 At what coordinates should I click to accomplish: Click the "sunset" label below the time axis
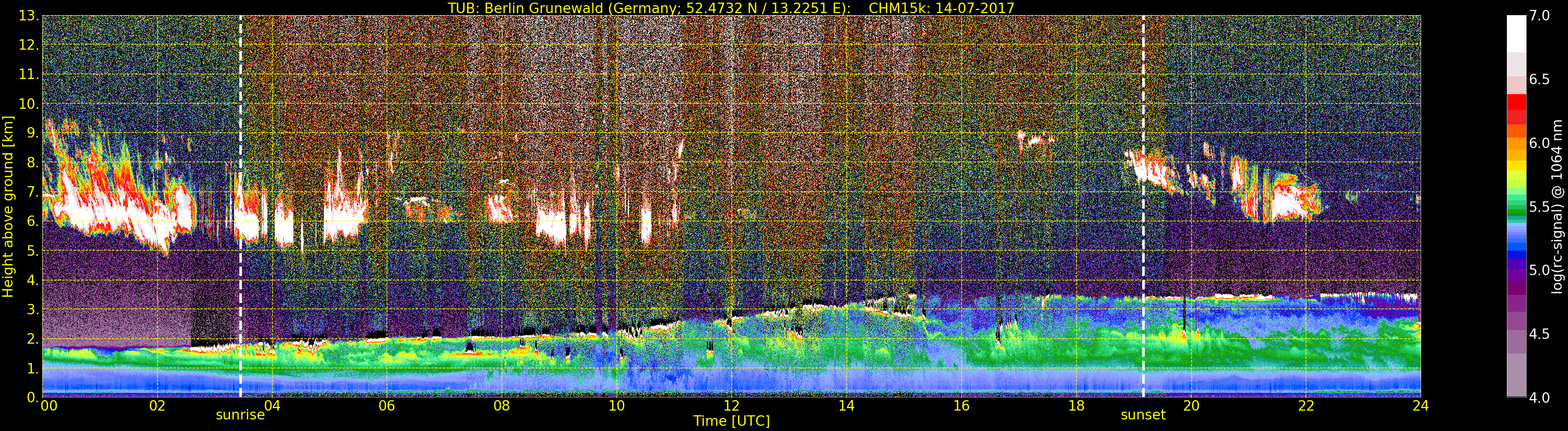click(1143, 415)
